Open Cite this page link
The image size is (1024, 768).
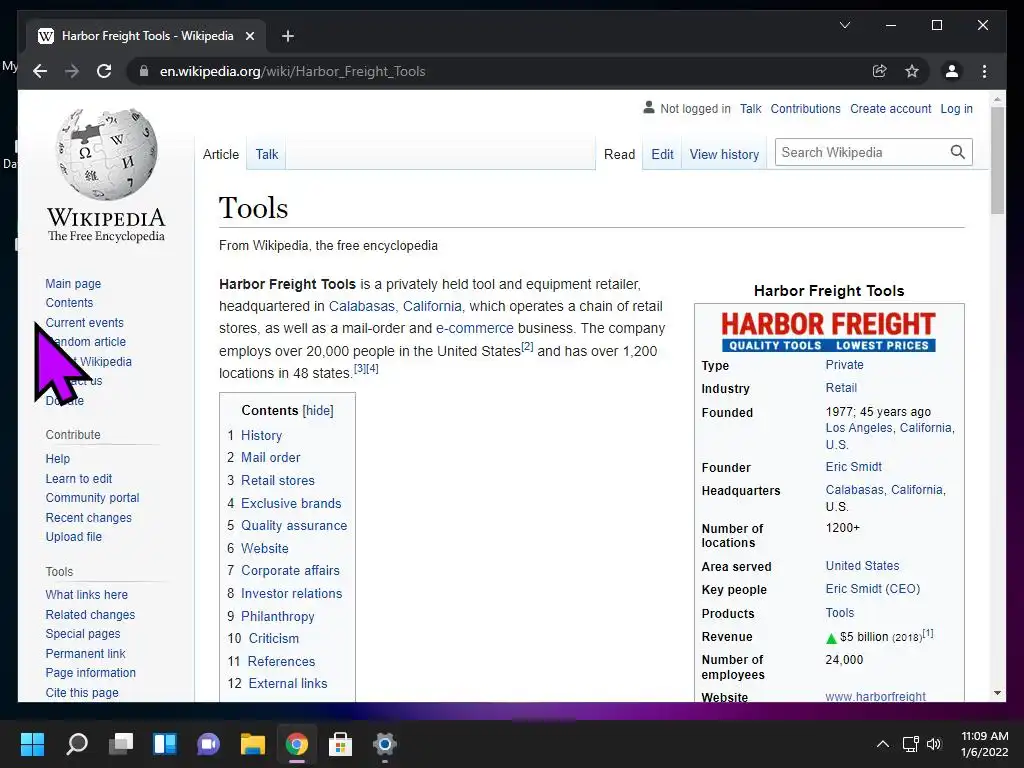82,692
